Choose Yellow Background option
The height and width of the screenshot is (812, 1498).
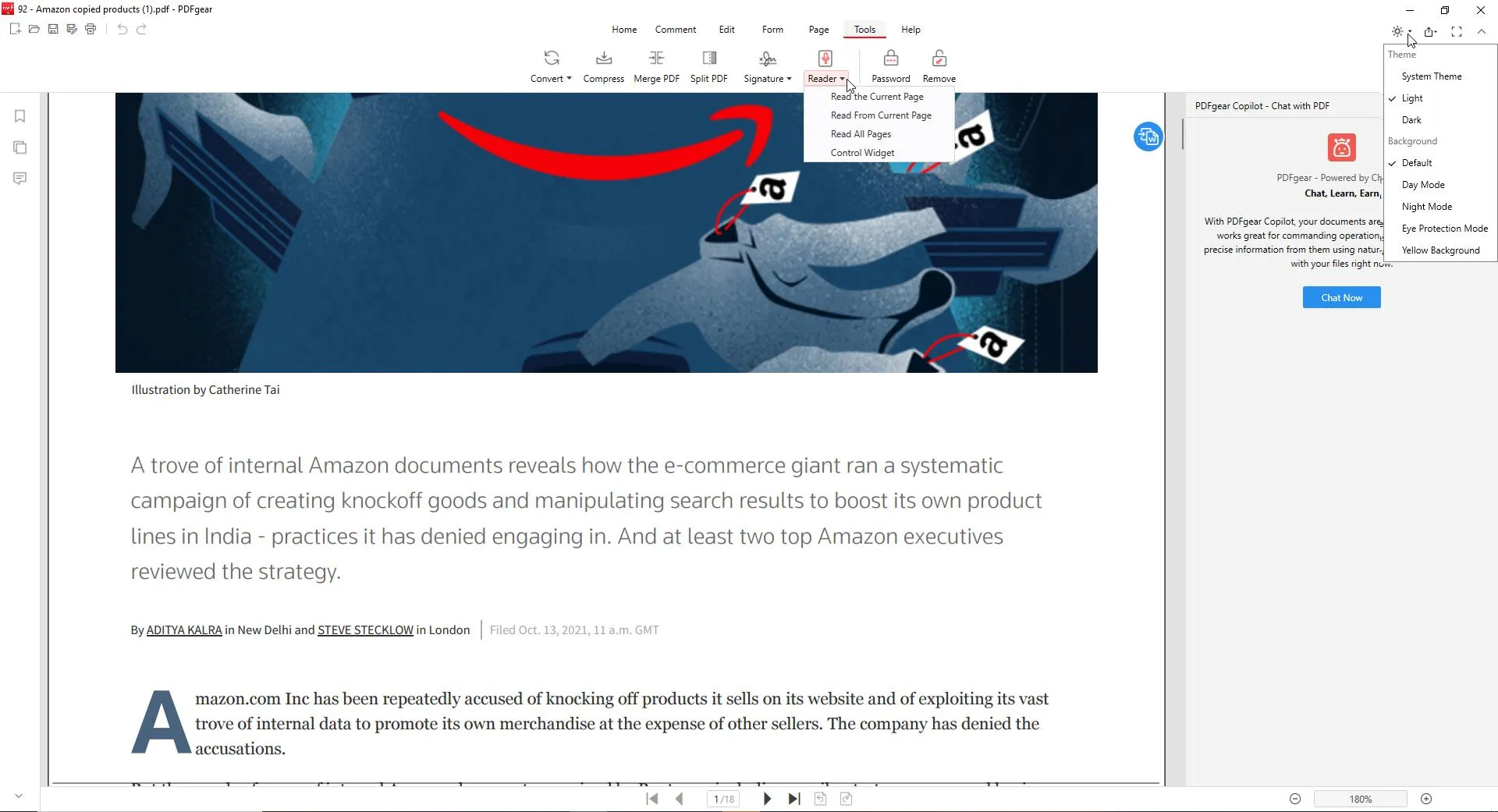tap(1440, 250)
